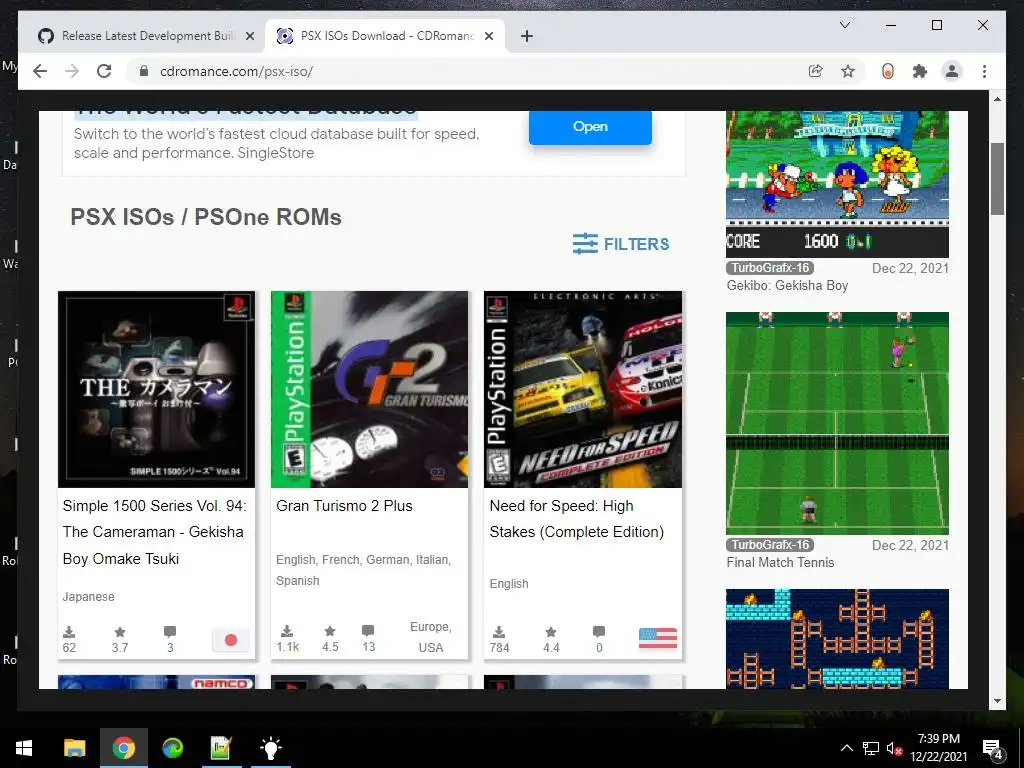The height and width of the screenshot is (768, 1024).
Task: Open Need for Speed cover thumbnail
Action: 583,389
